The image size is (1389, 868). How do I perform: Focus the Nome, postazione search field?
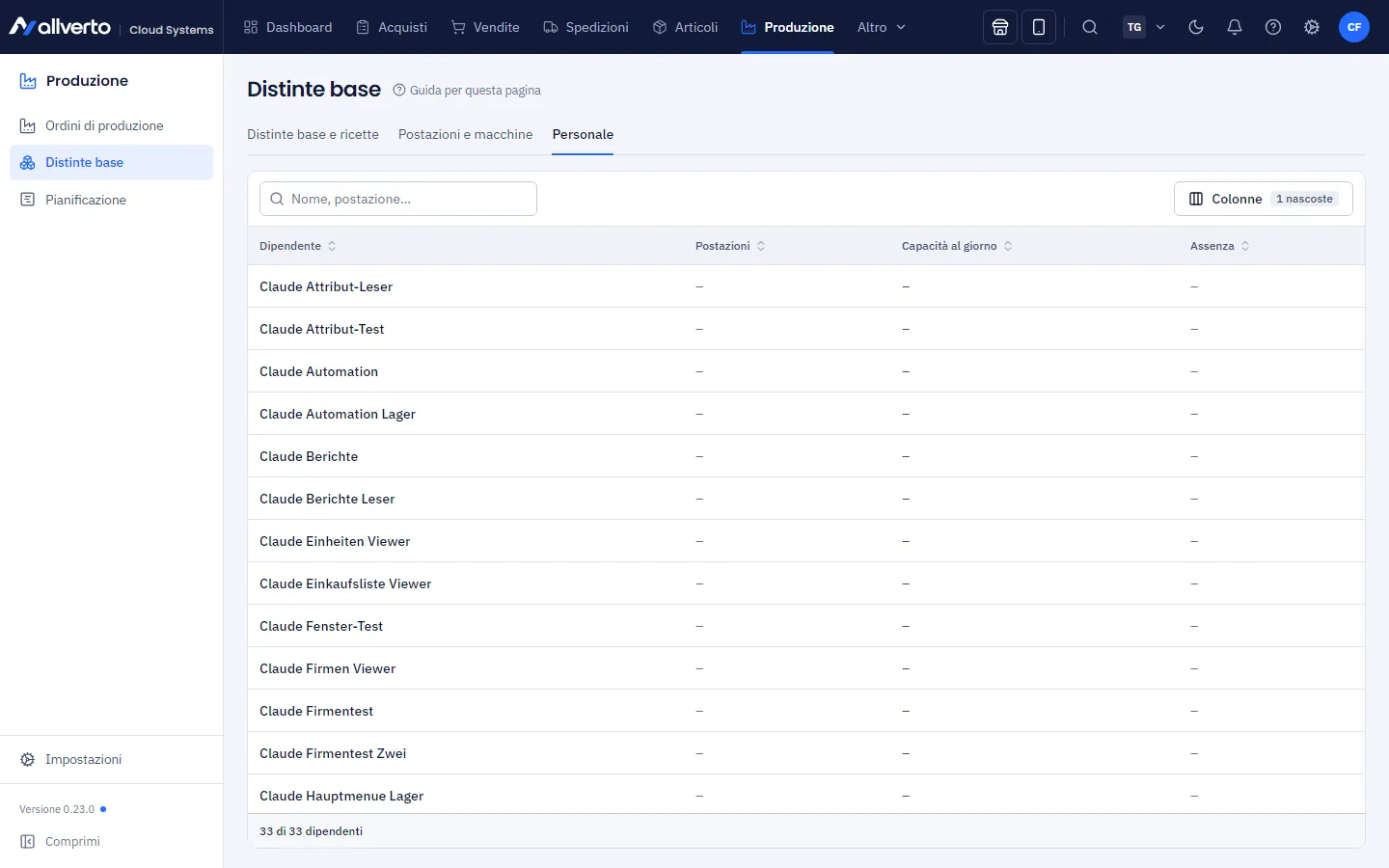[x=398, y=199]
